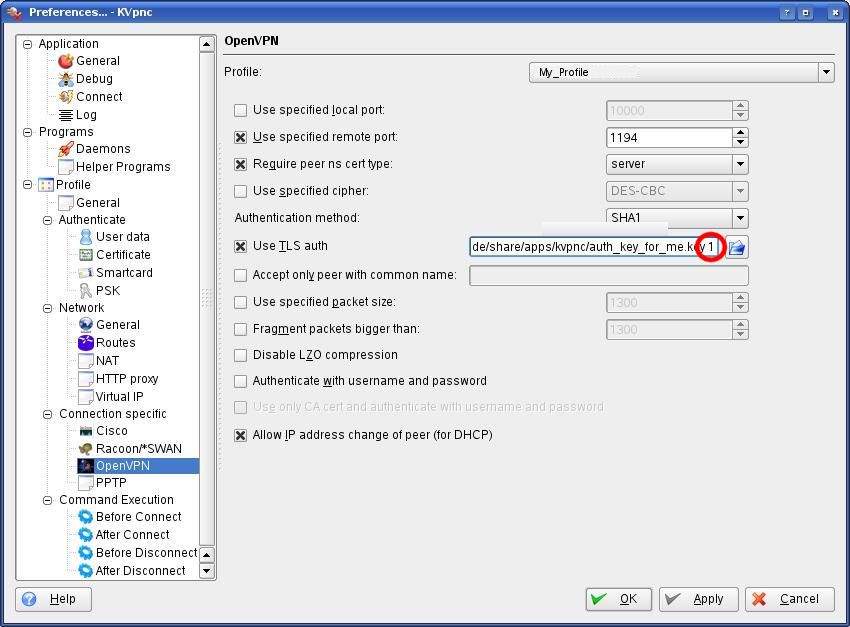Enable Use specified cipher checkbox
Screen dimensions: 850x627
240,191
